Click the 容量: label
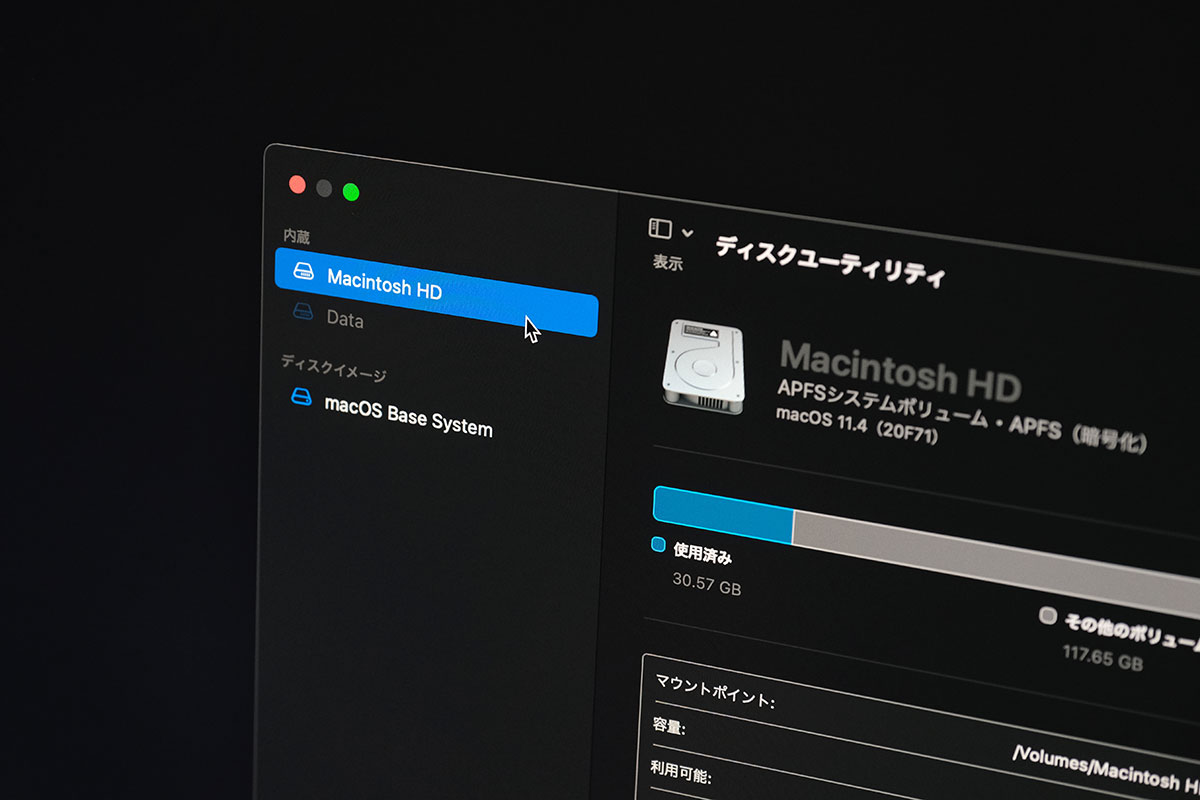Screen dimensions: 1200x800 click(670, 727)
